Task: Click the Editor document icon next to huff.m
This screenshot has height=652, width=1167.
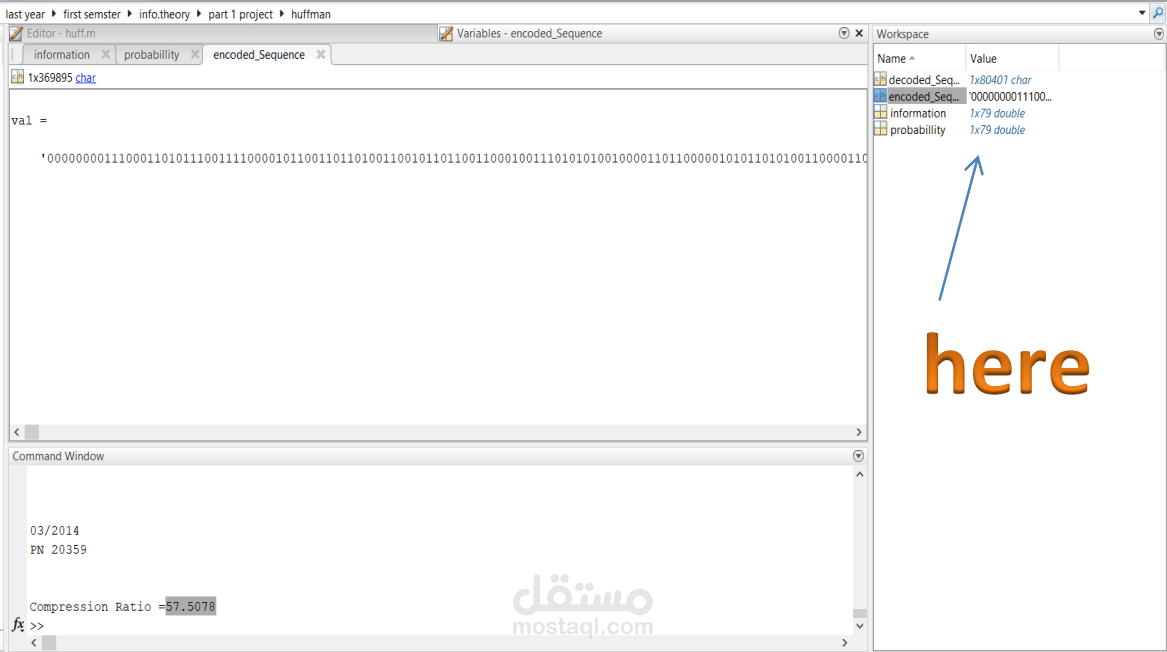Action: tap(14, 33)
